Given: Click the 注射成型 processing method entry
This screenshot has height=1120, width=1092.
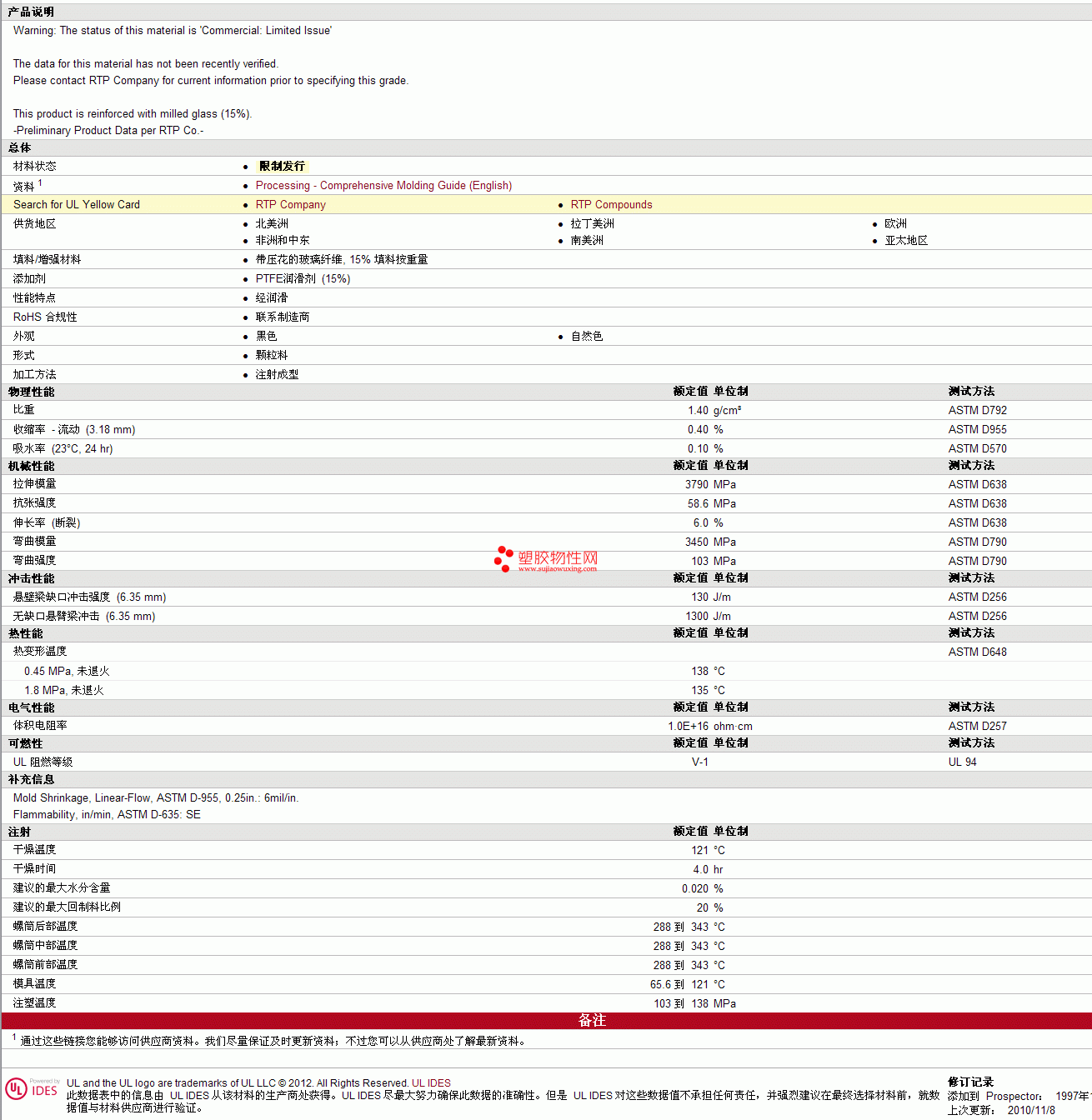Looking at the screenshot, I should (277, 375).
